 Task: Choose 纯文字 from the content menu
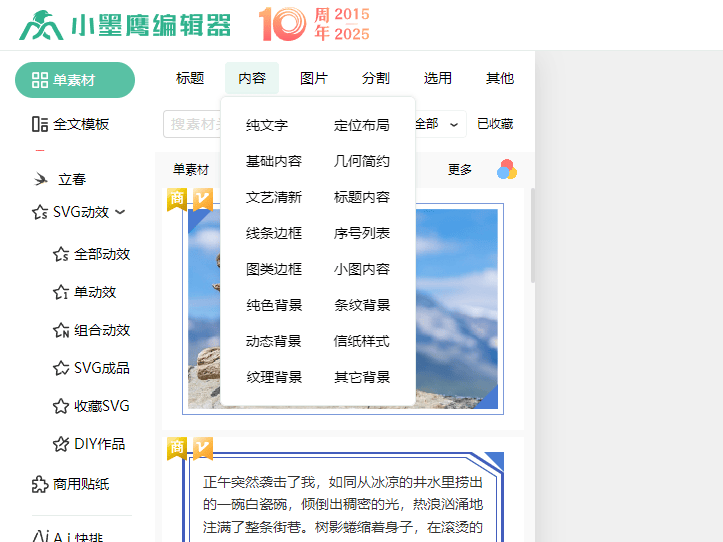click(x=267, y=125)
